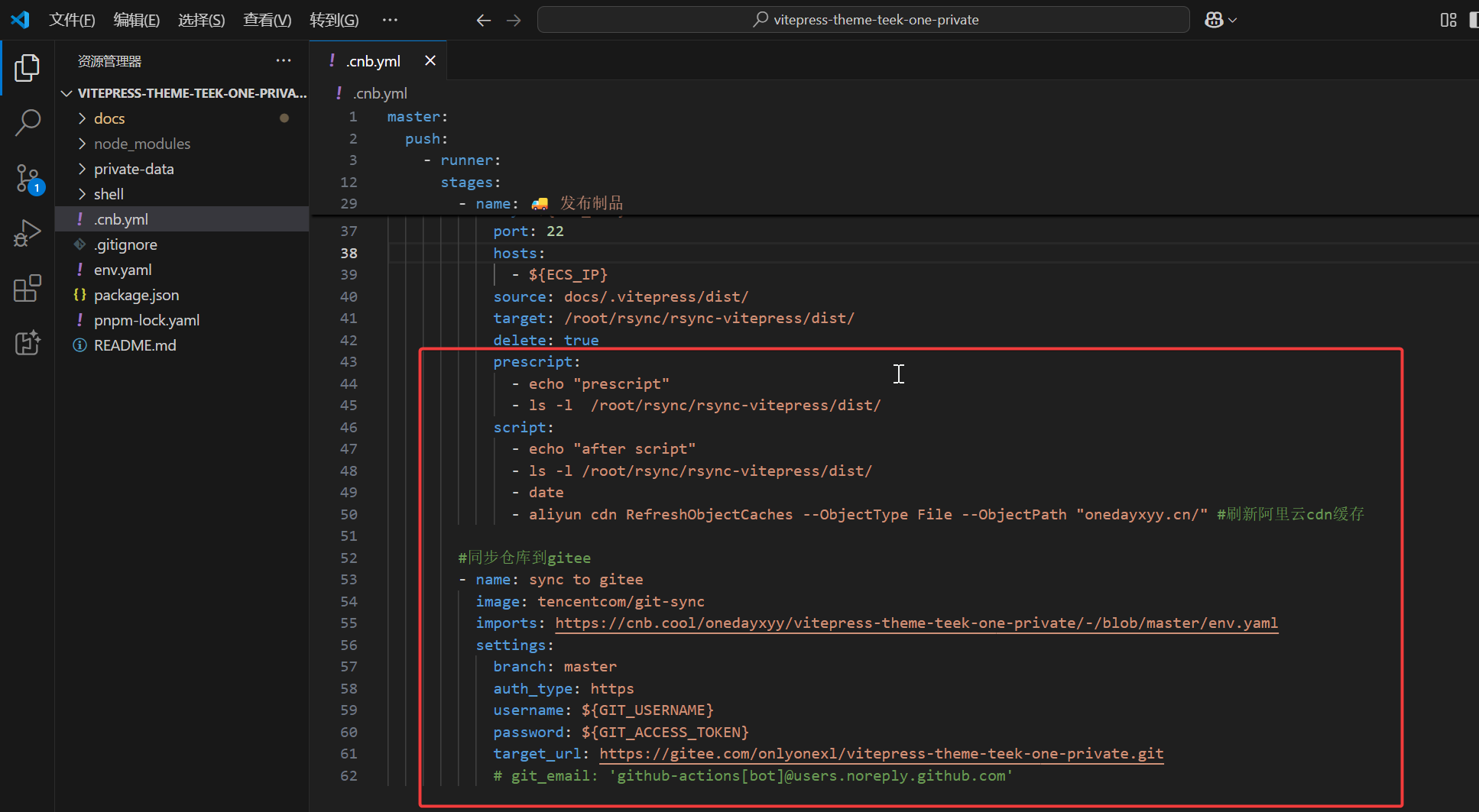Click the command center search box
The image size is (1479, 812).
pos(863,20)
